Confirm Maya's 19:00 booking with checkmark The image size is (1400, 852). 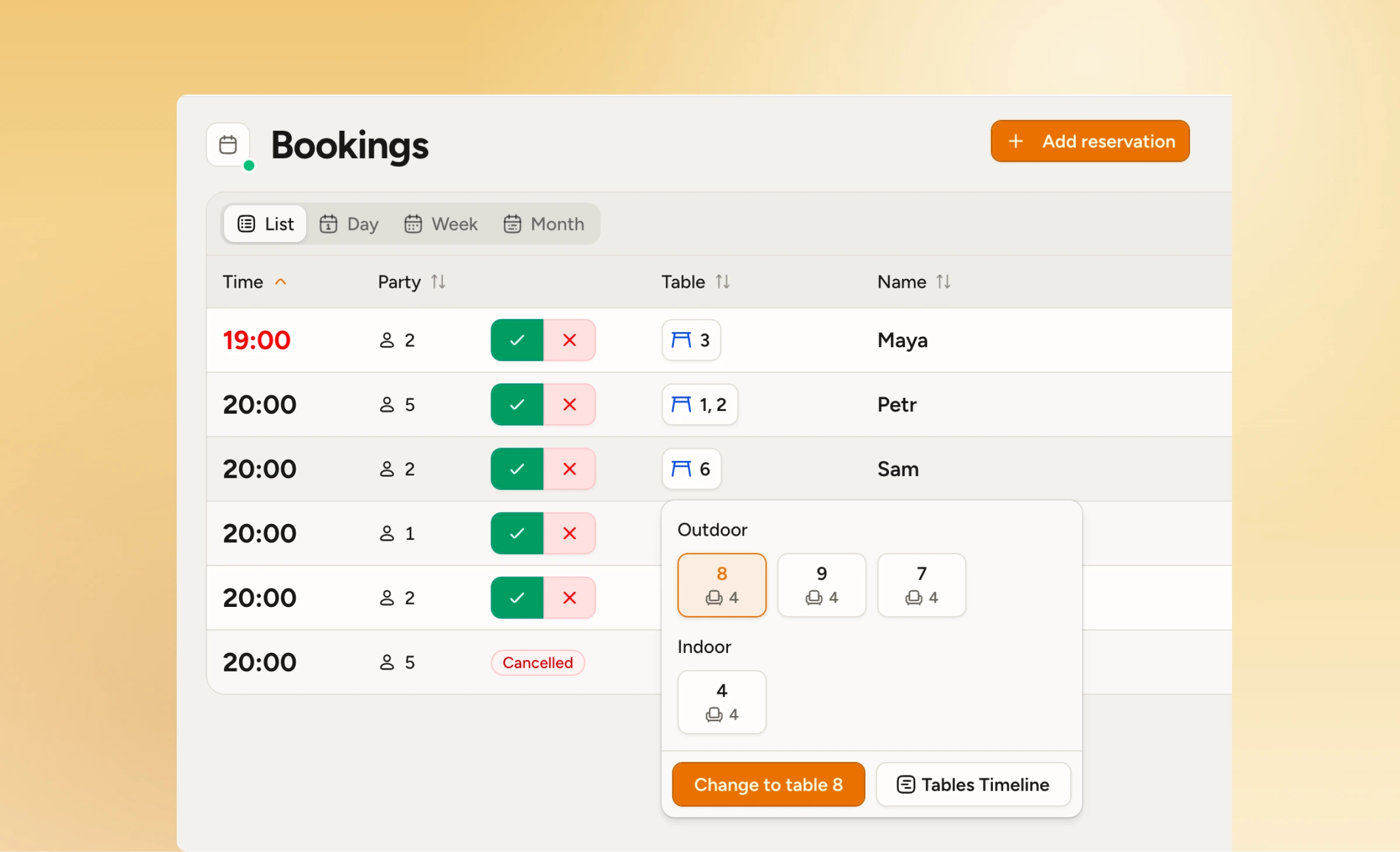517,340
